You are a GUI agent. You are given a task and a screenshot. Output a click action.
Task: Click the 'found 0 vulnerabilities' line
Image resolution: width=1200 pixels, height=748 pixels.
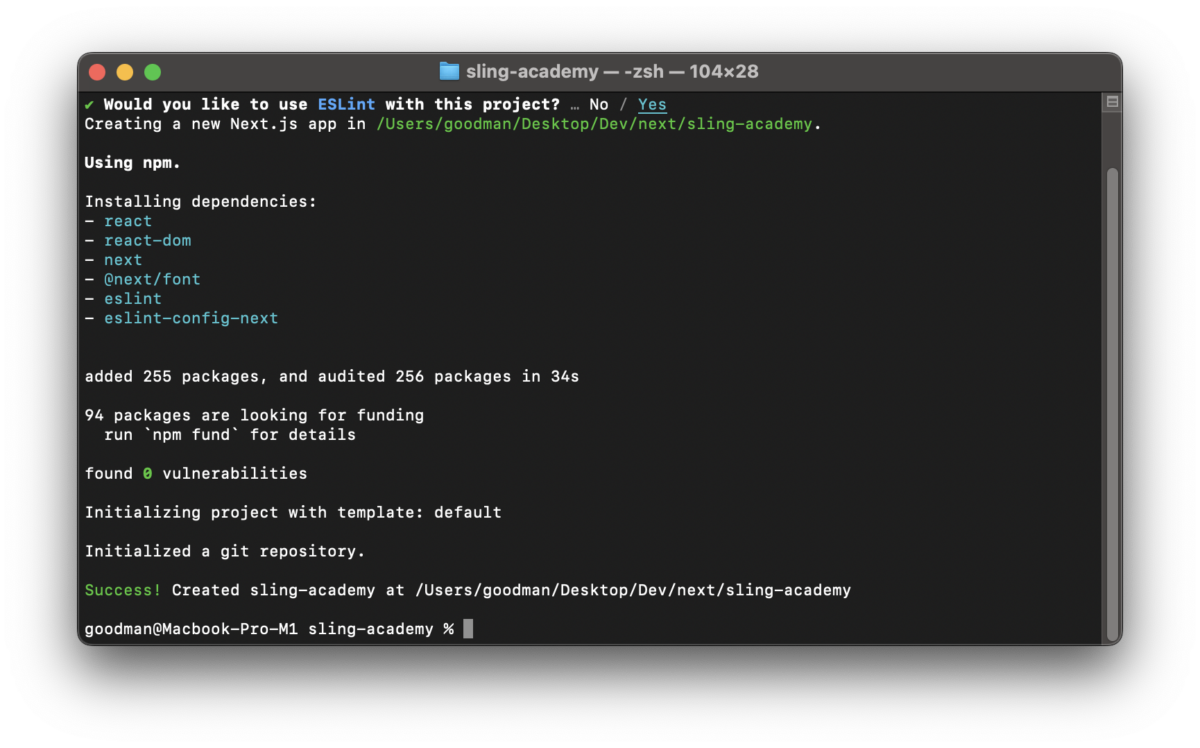(x=196, y=474)
